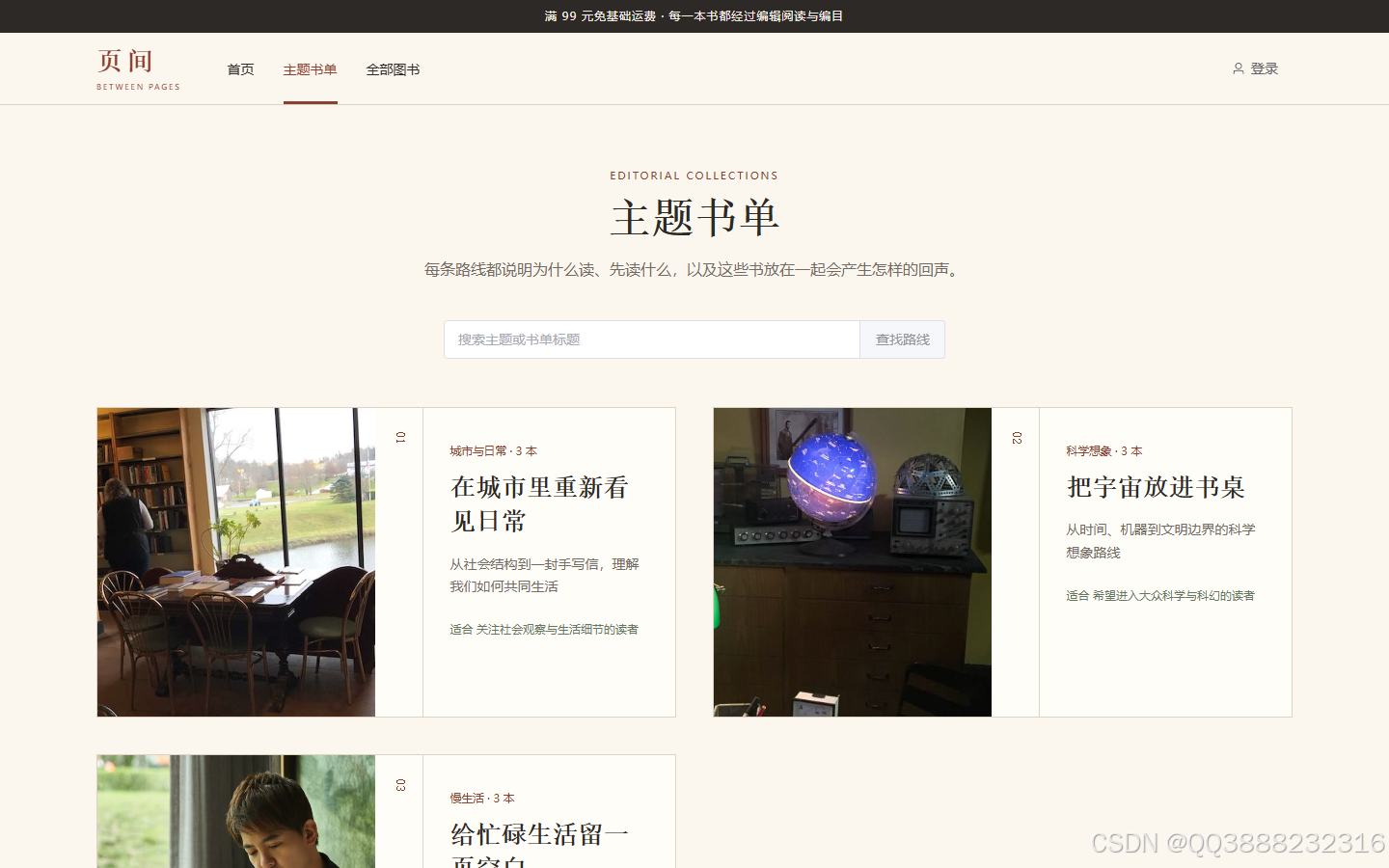This screenshot has width=1389, height=868.
Task: Click the 01 card number
Action: coord(400,437)
